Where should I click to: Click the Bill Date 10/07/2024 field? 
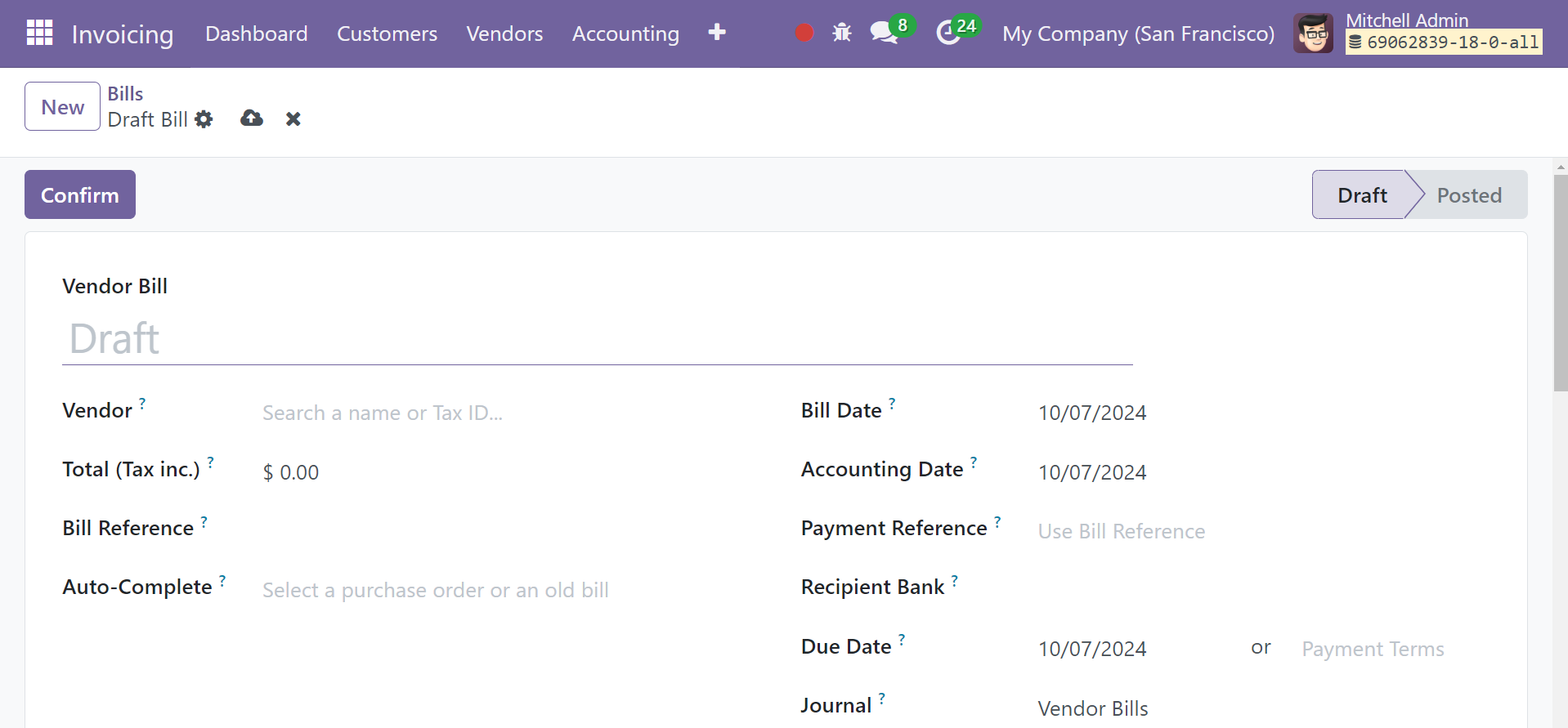tap(1264, 413)
